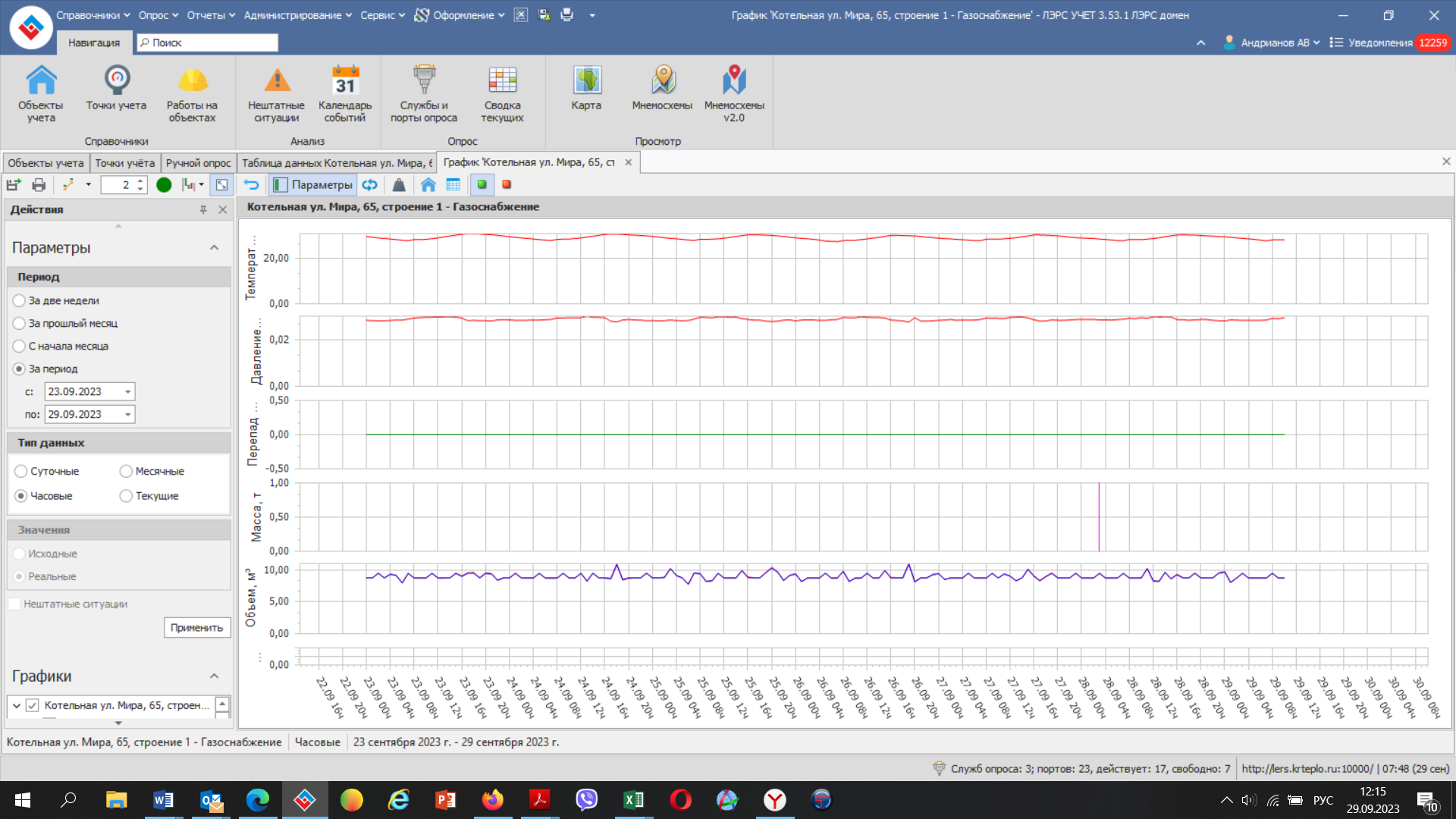This screenshot has width=1456, height=819.
Task: Click the Применить button
Action: pyautogui.click(x=196, y=627)
